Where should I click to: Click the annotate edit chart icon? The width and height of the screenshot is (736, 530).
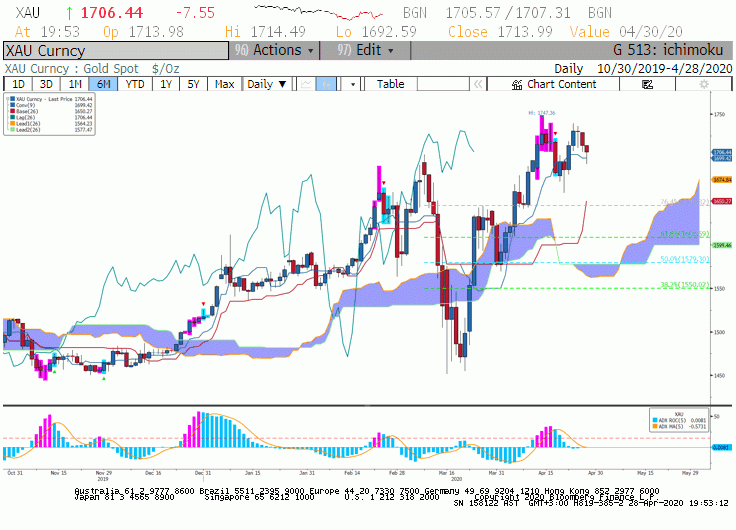tap(647, 84)
